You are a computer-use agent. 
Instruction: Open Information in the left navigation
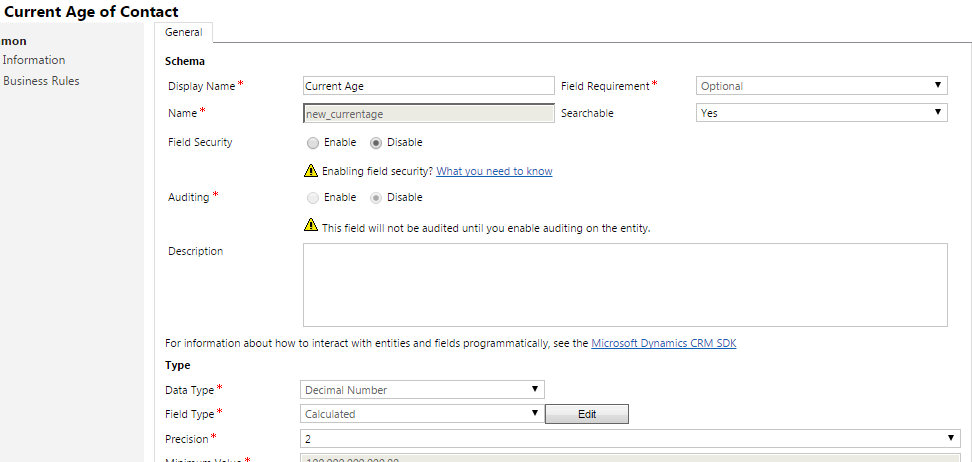[34, 60]
